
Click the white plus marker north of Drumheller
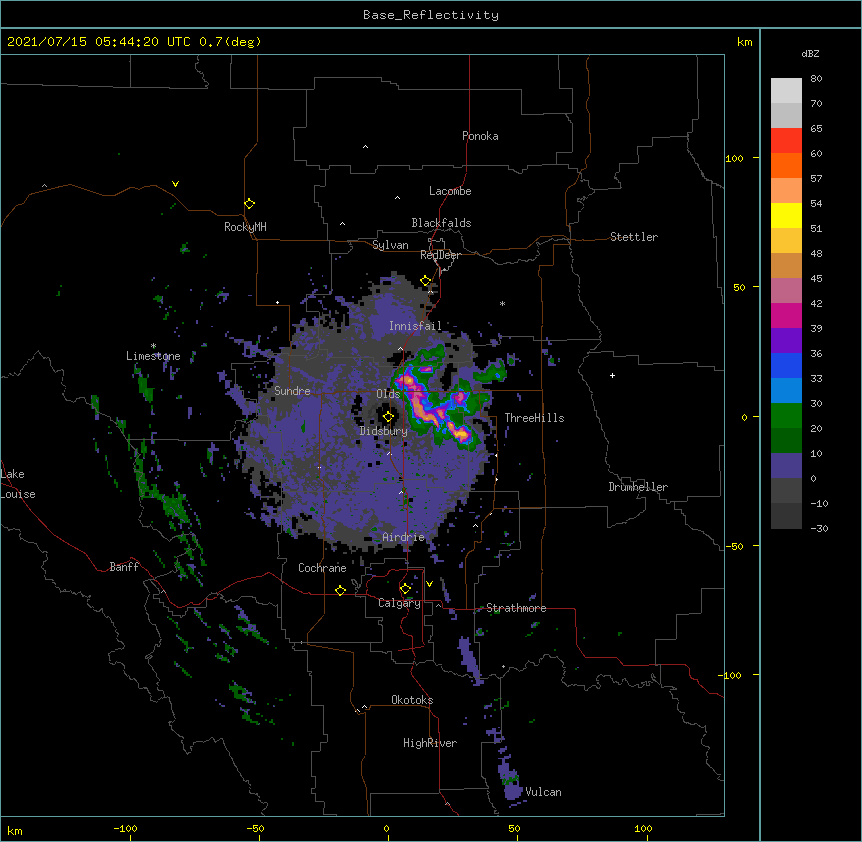pyautogui.click(x=612, y=375)
